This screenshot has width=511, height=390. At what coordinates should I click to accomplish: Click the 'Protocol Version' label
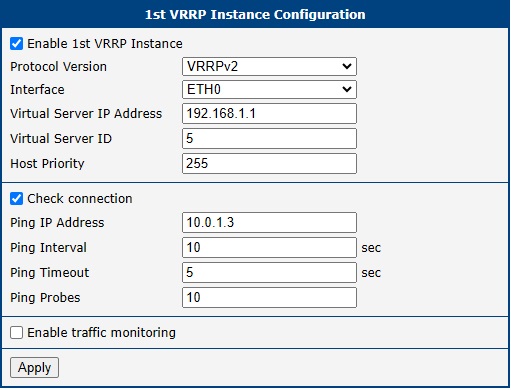coord(58,67)
